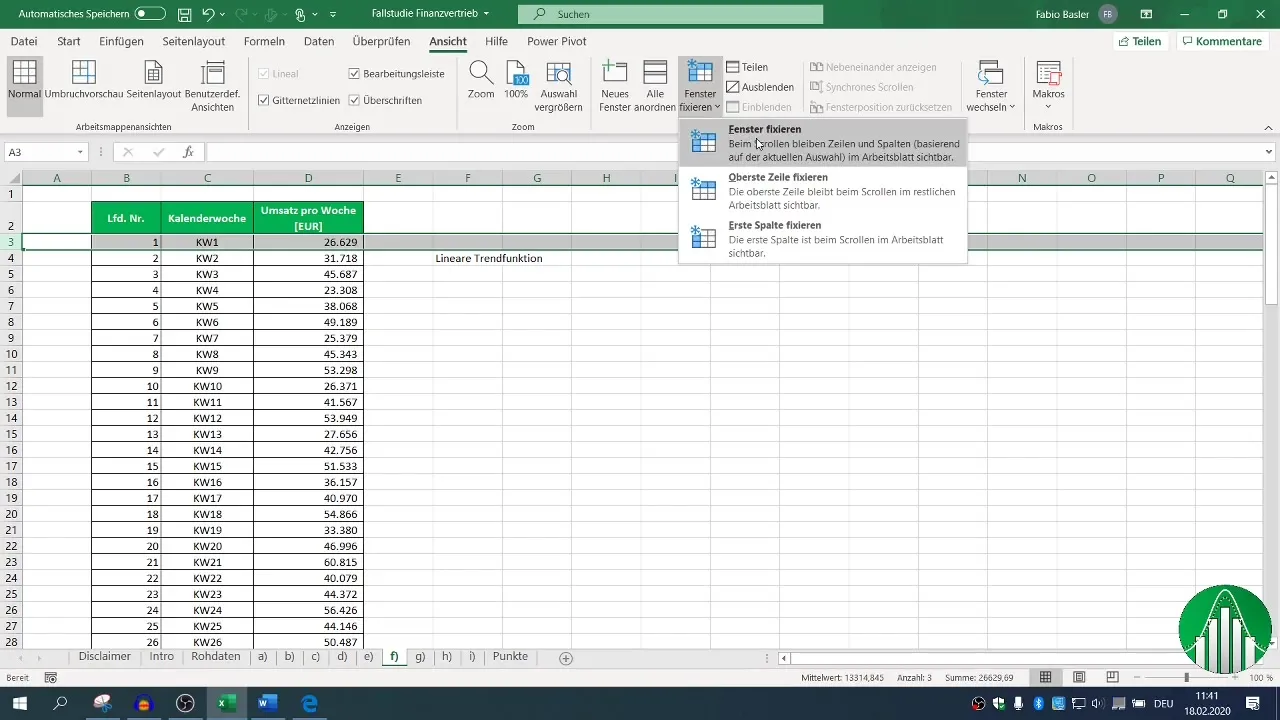Expand Fenster fixieren dropdown button

pyautogui.click(x=700, y=86)
